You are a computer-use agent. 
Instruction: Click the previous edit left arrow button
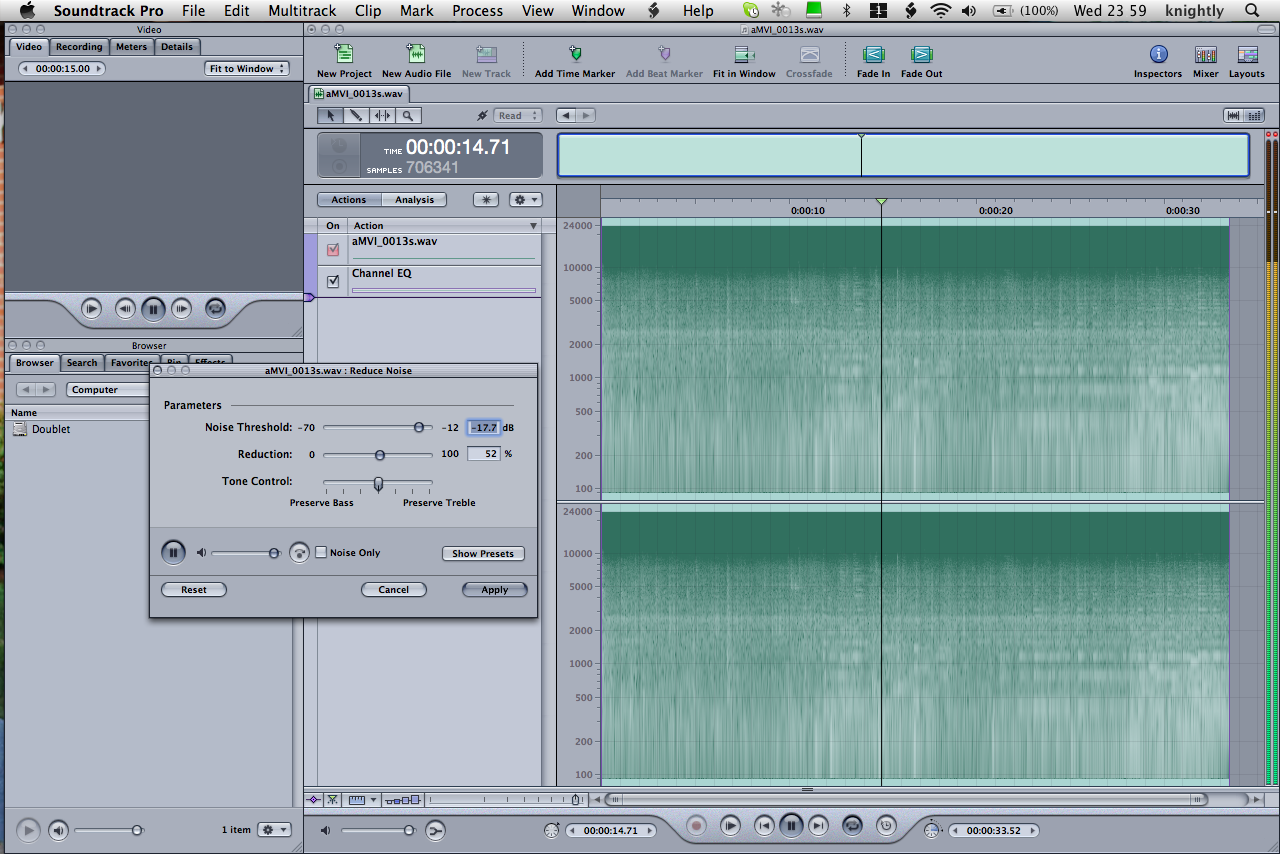(566, 116)
